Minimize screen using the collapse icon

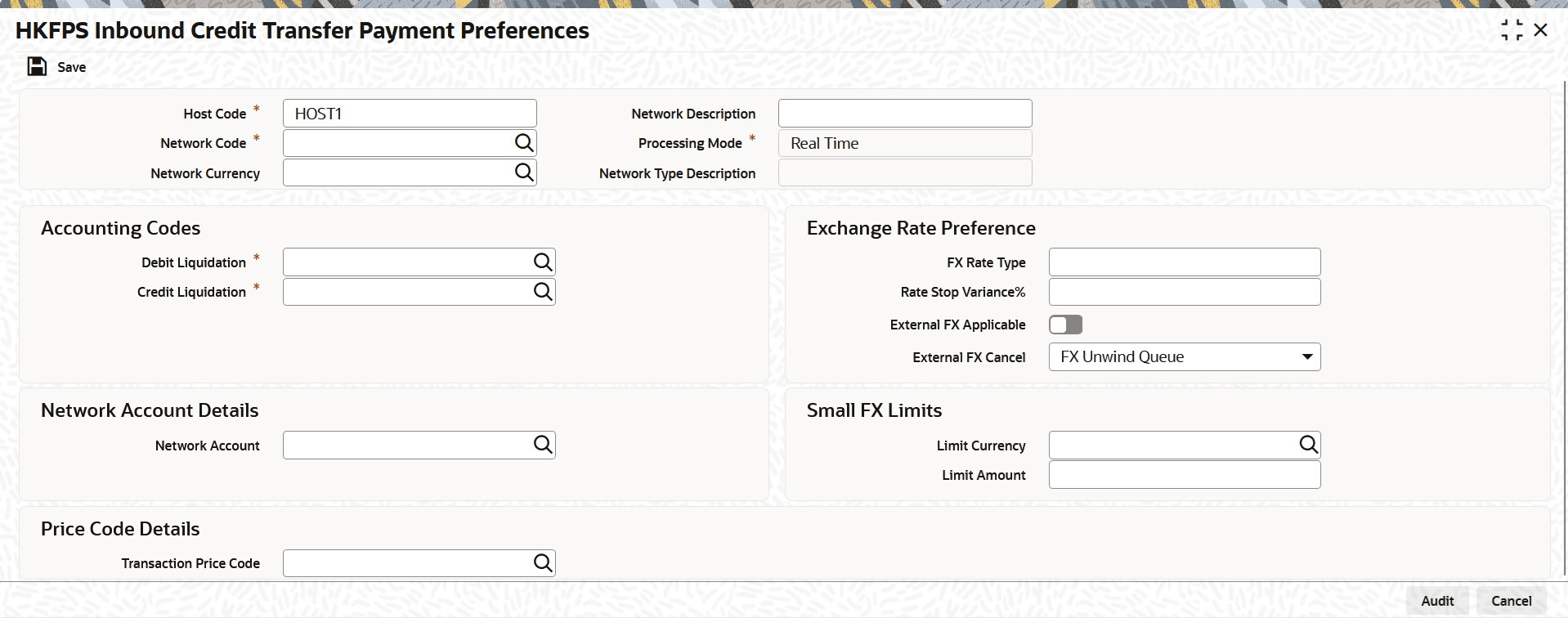click(1512, 30)
